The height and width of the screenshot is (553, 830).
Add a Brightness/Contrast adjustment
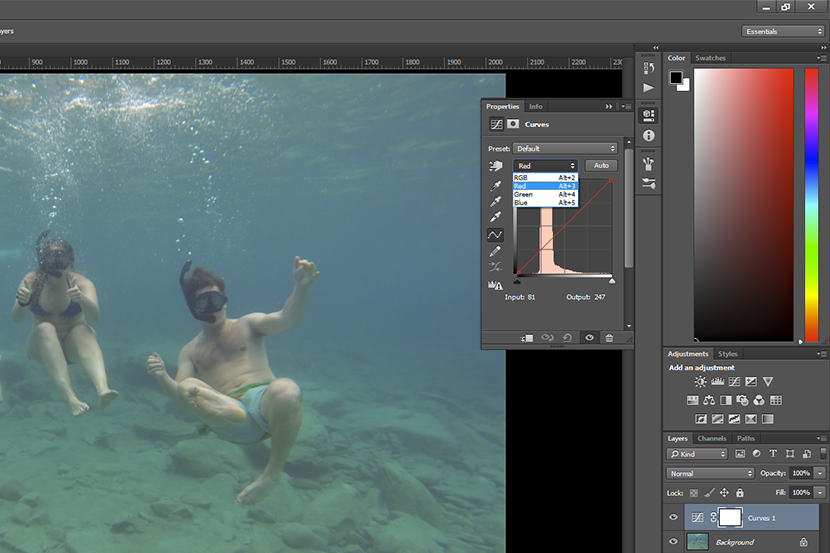coord(700,382)
